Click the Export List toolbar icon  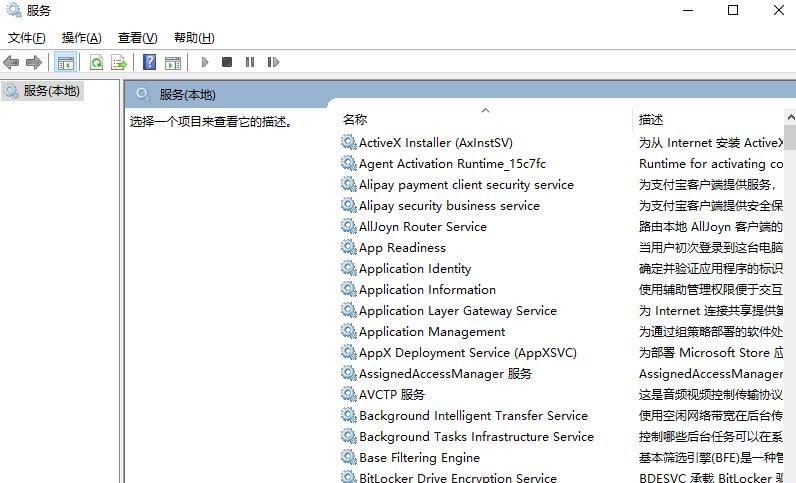tap(119, 62)
